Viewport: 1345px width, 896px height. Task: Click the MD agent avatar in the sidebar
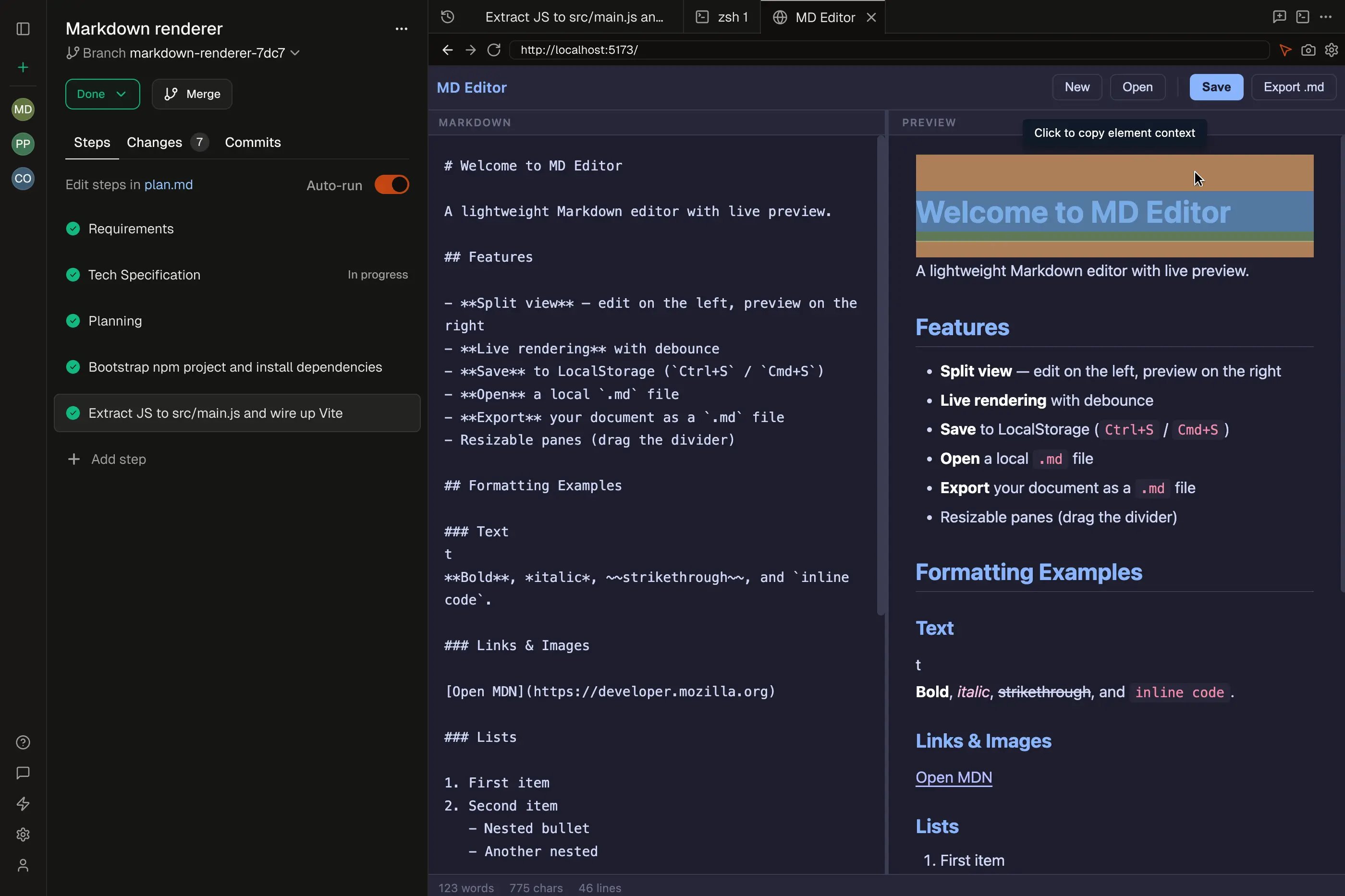(22, 109)
